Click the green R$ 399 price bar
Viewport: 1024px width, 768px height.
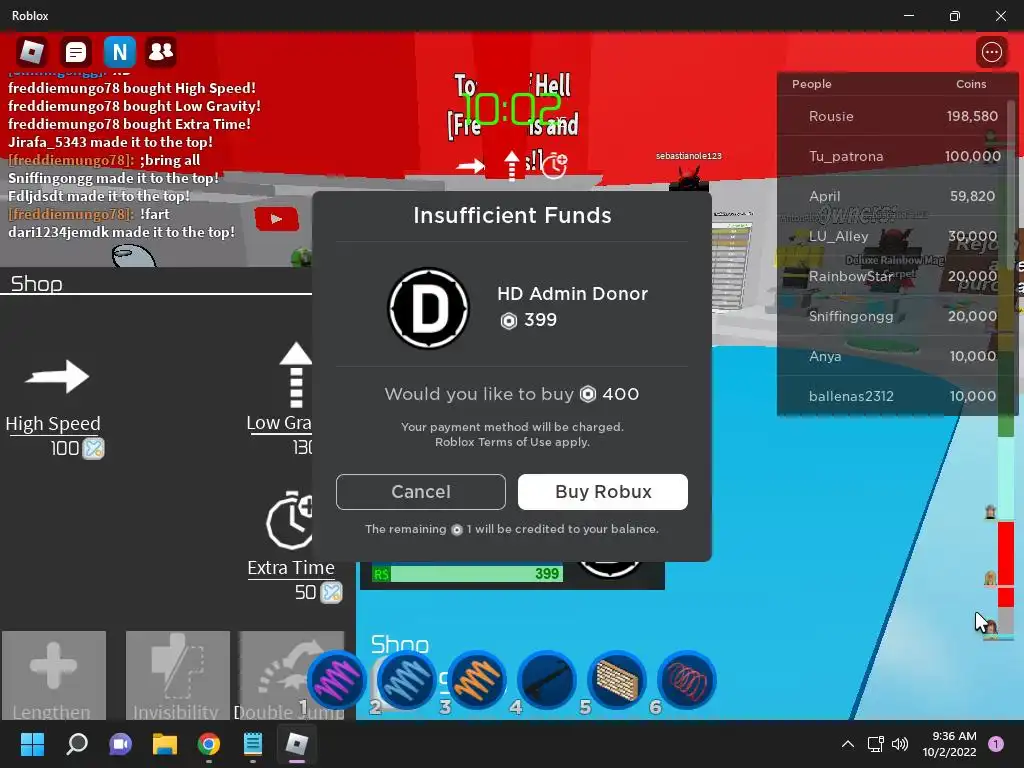click(467, 573)
